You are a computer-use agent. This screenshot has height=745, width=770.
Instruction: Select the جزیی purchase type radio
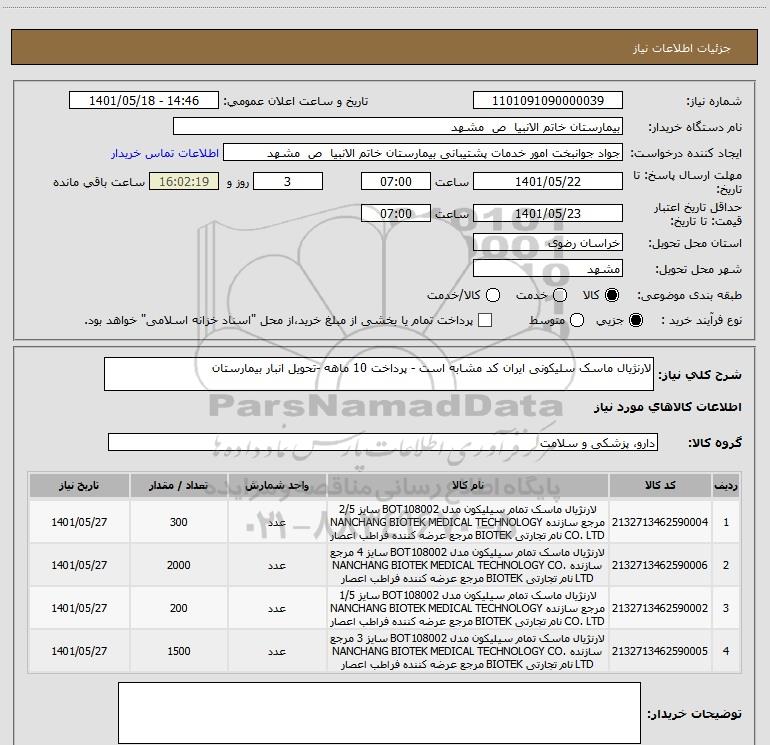pyautogui.click(x=635, y=320)
